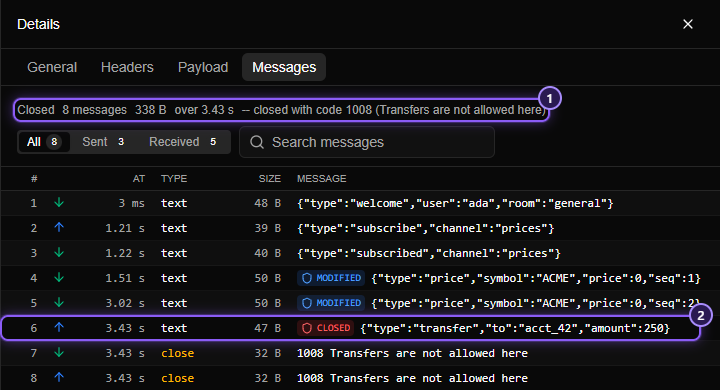Screen dimensions: 720x390
Task: Select the subscribe channel prices message
Action: point(426,228)
